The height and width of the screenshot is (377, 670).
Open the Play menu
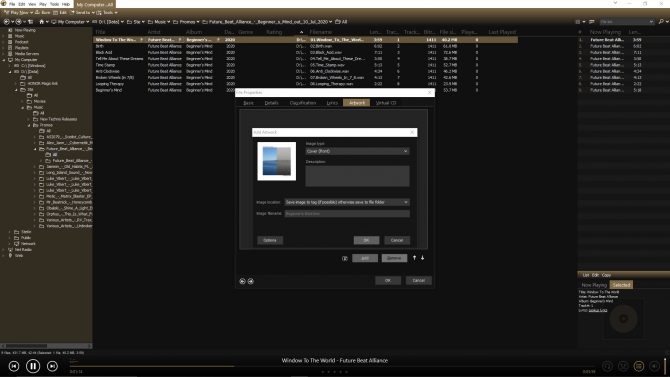(43, 4)
